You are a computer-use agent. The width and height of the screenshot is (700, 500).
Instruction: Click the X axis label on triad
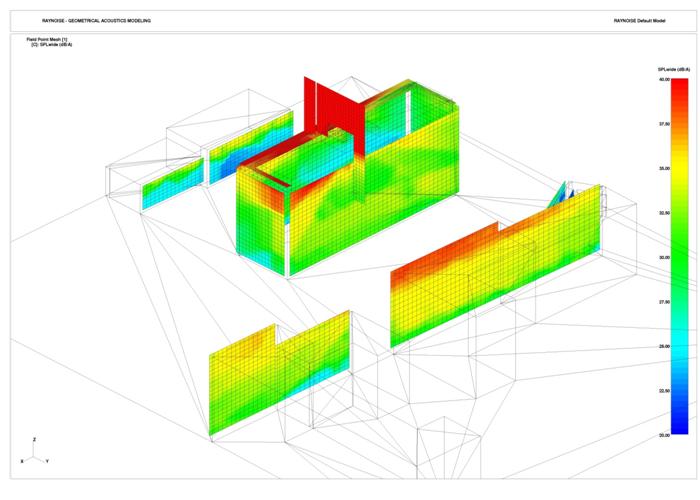tap(22, 460)
